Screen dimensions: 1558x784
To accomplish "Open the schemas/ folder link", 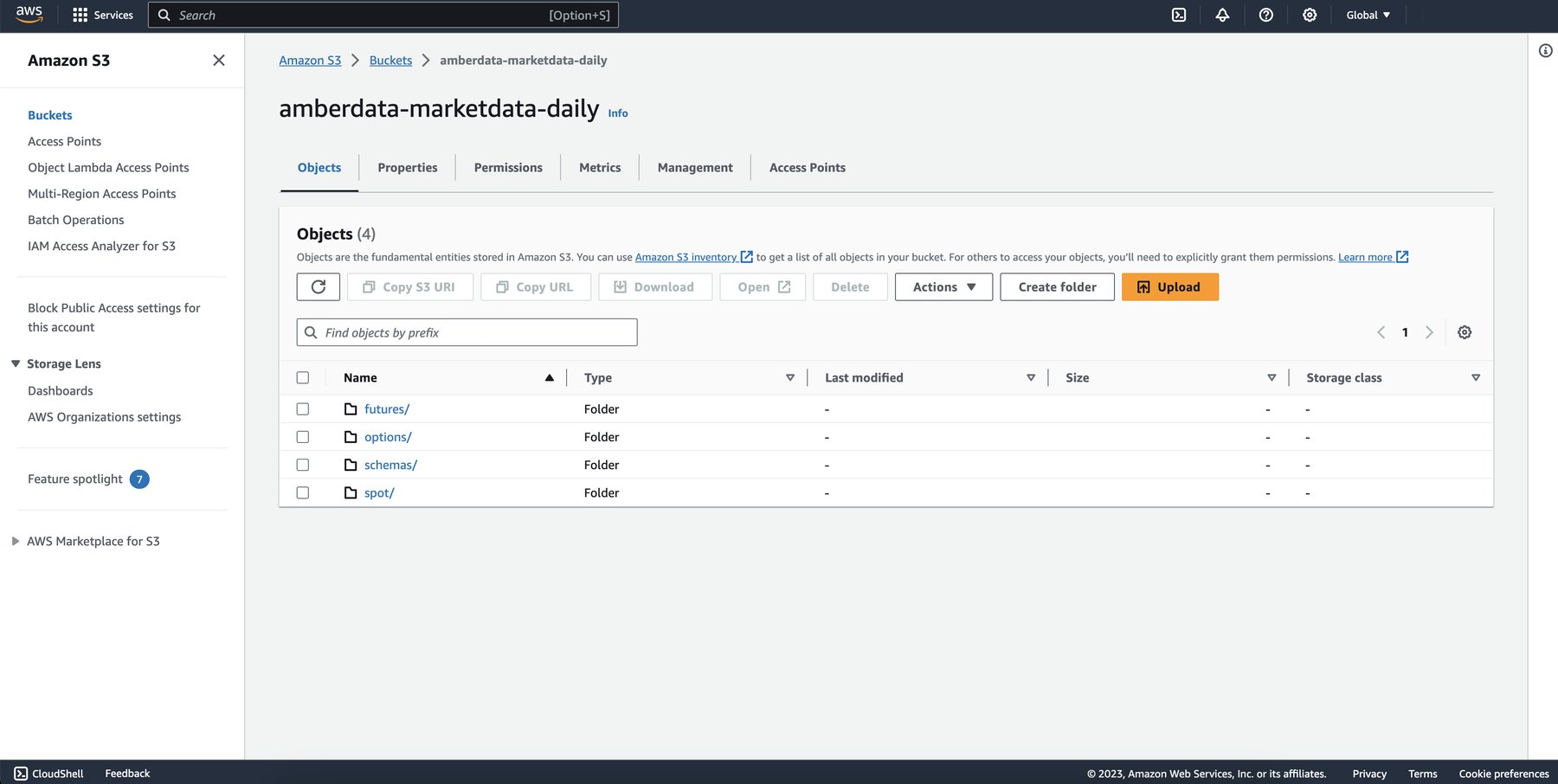I will pos(390,465).
